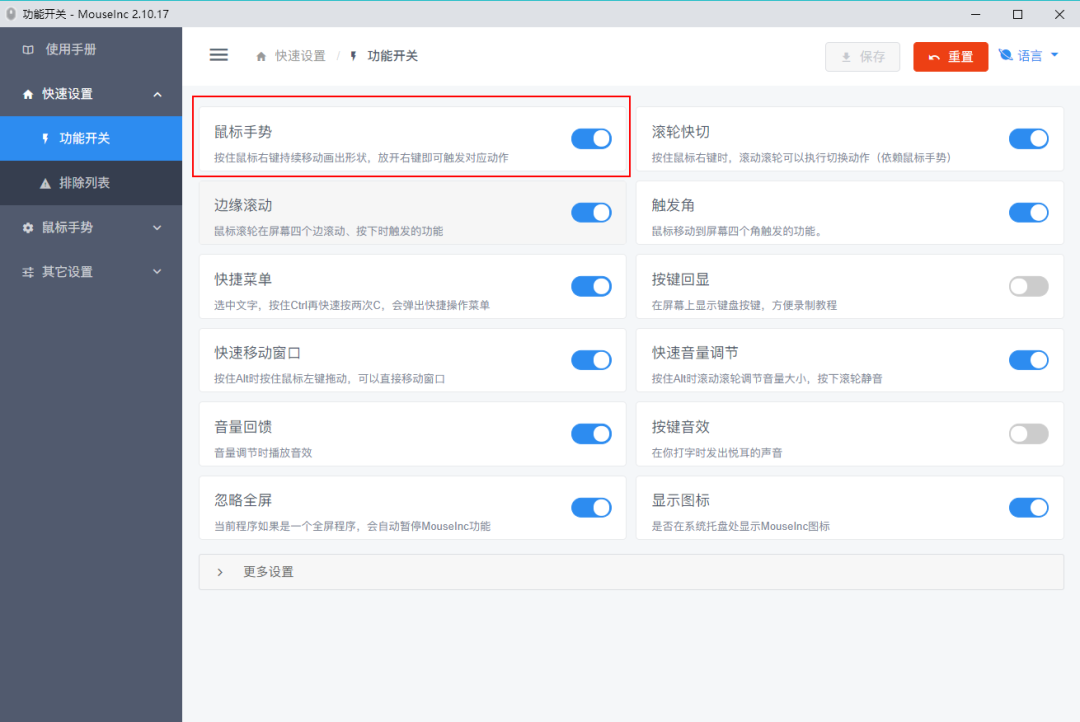1080x722 pixels.
Task: Open the 其它设置 sidebar section
Action: coord(91,271)
